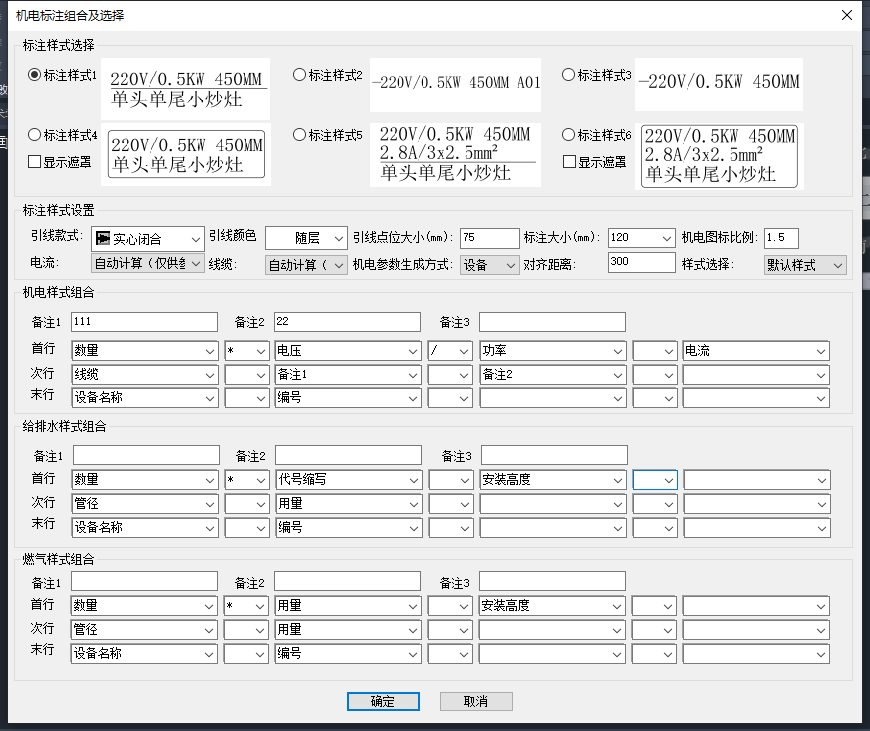Open 机电 次行 备注2 dropdown
870x731 pixels.
(552, 375)
